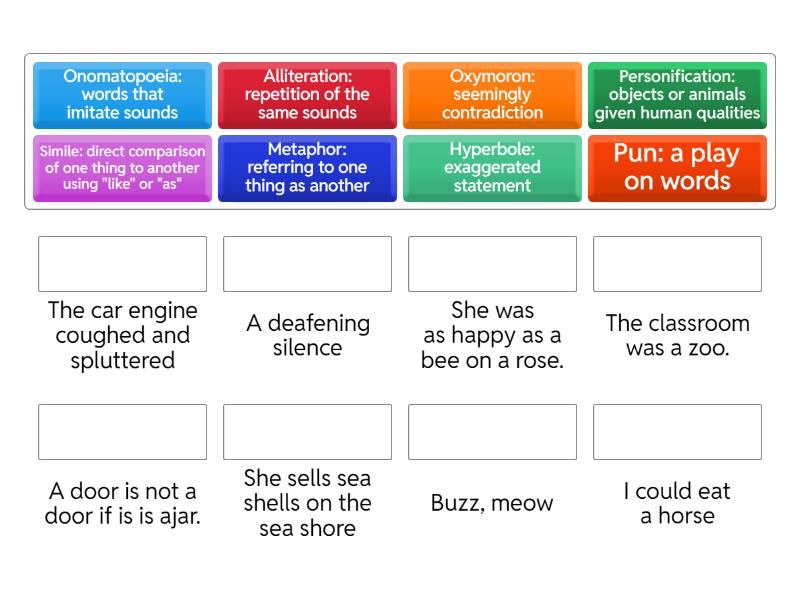This screenshot has width=800, height=600.
Task: Select the green Personification definition tile
Action: [x=677, y=95]
